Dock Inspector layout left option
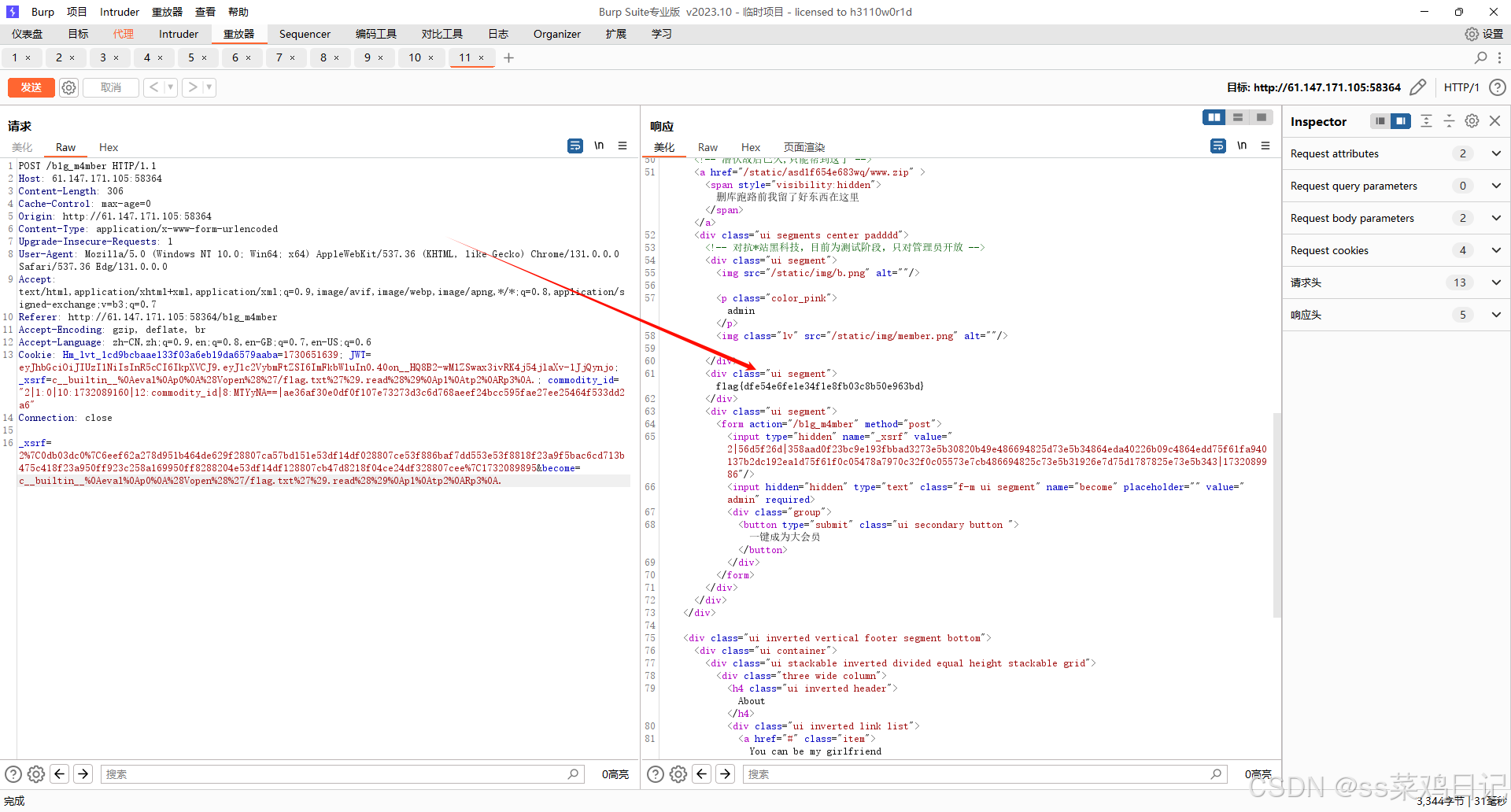The width and height of the screenshot is (1511, 812). [x=1380, y=121]
